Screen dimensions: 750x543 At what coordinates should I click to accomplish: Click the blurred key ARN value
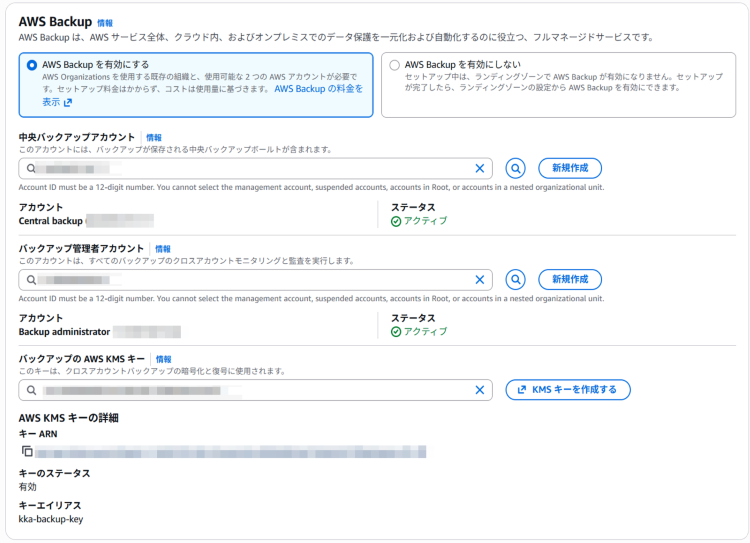tap(231, 452)
